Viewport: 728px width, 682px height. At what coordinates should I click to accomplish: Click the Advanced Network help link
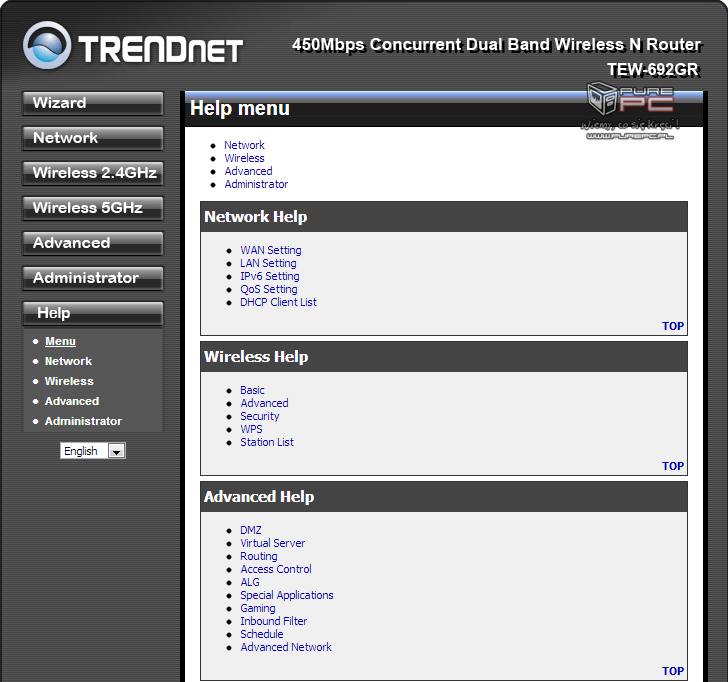pyautogui.click(x=286, y=647)
